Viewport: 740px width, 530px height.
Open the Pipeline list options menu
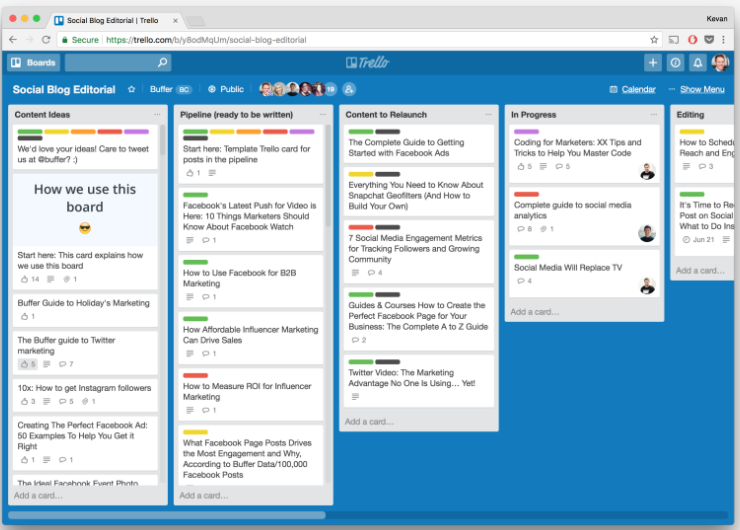click(x=323, y=115)
